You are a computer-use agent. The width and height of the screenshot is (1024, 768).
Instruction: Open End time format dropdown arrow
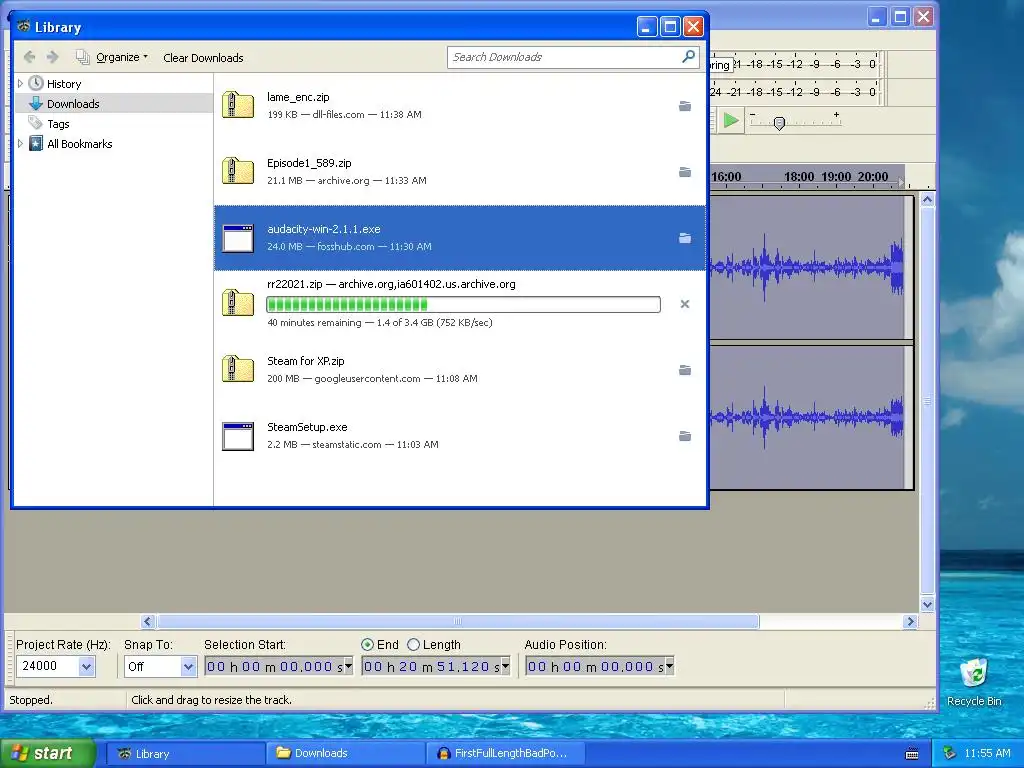[505, 666]
